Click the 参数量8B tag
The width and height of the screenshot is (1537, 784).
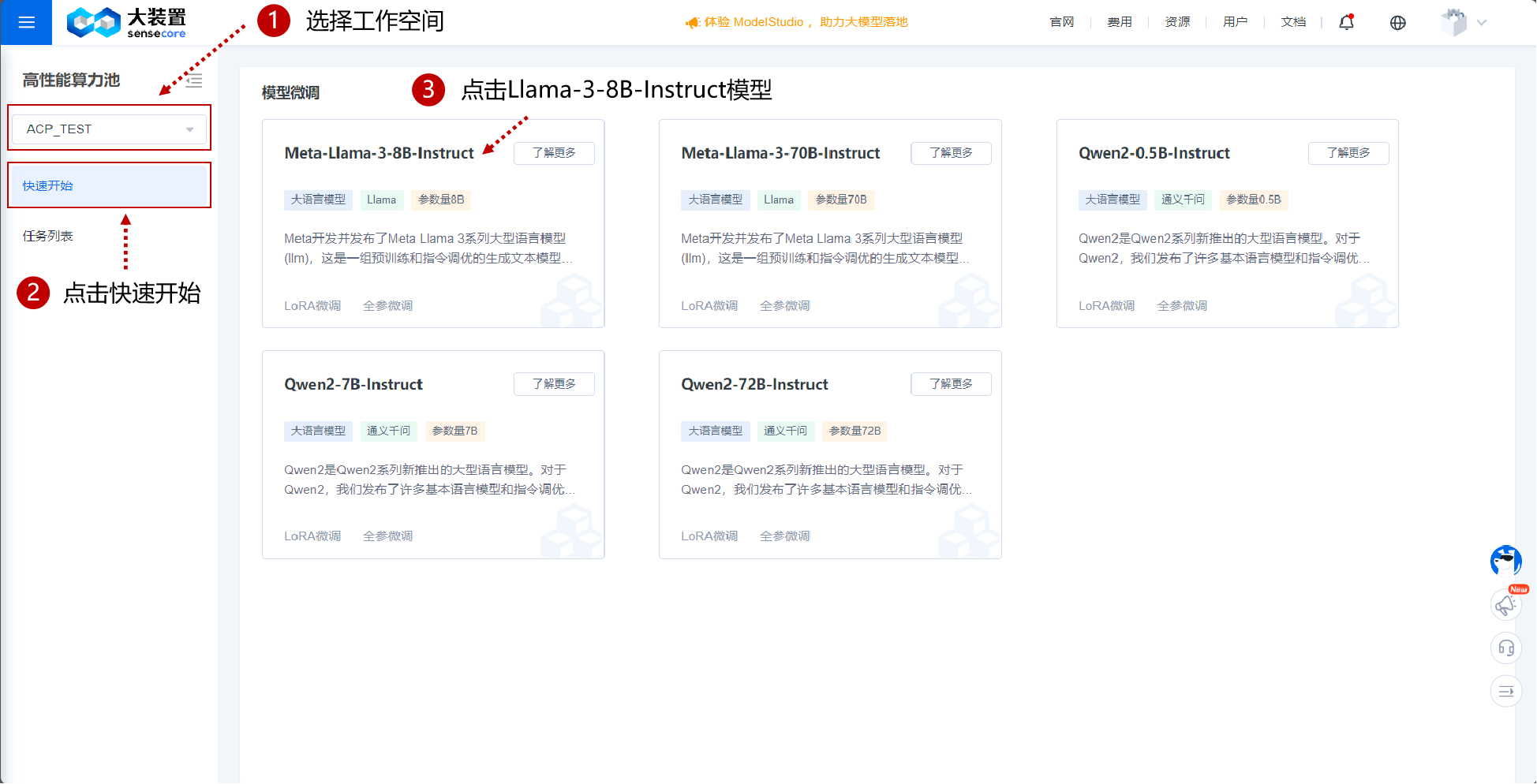click(441, 200)
